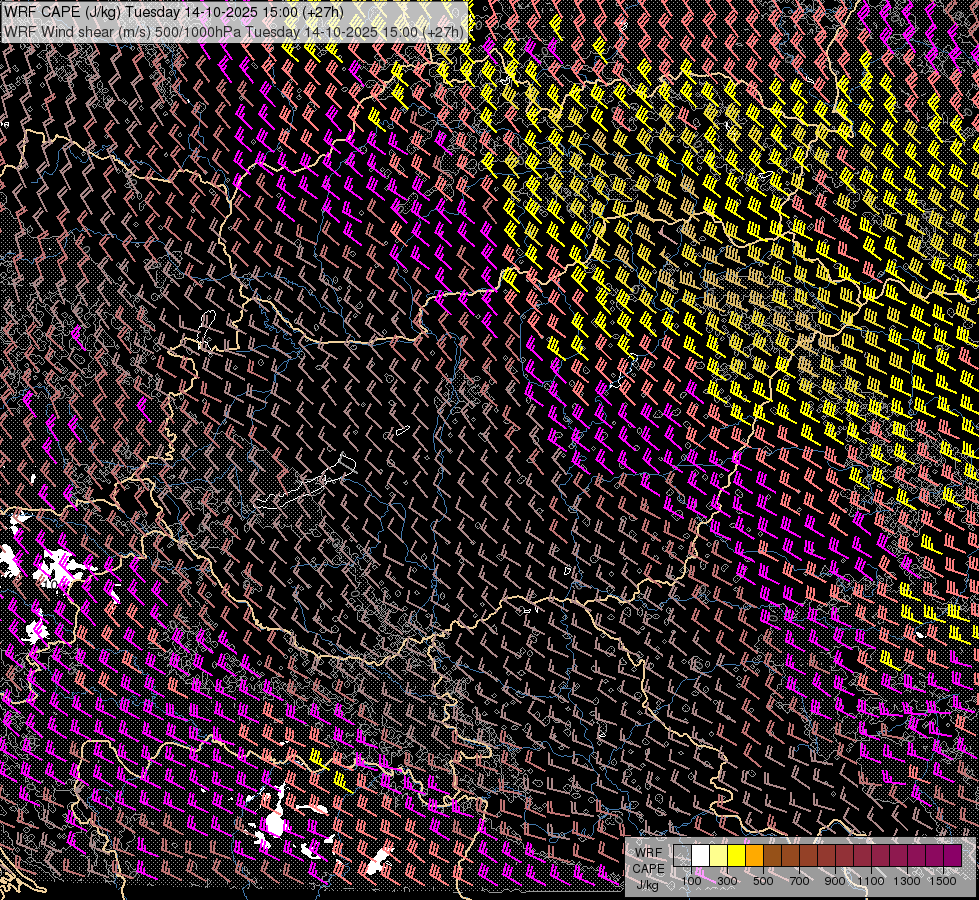979x900 pixels.
Task: Click the CAPE label in the legend
Action: (649, 869)
